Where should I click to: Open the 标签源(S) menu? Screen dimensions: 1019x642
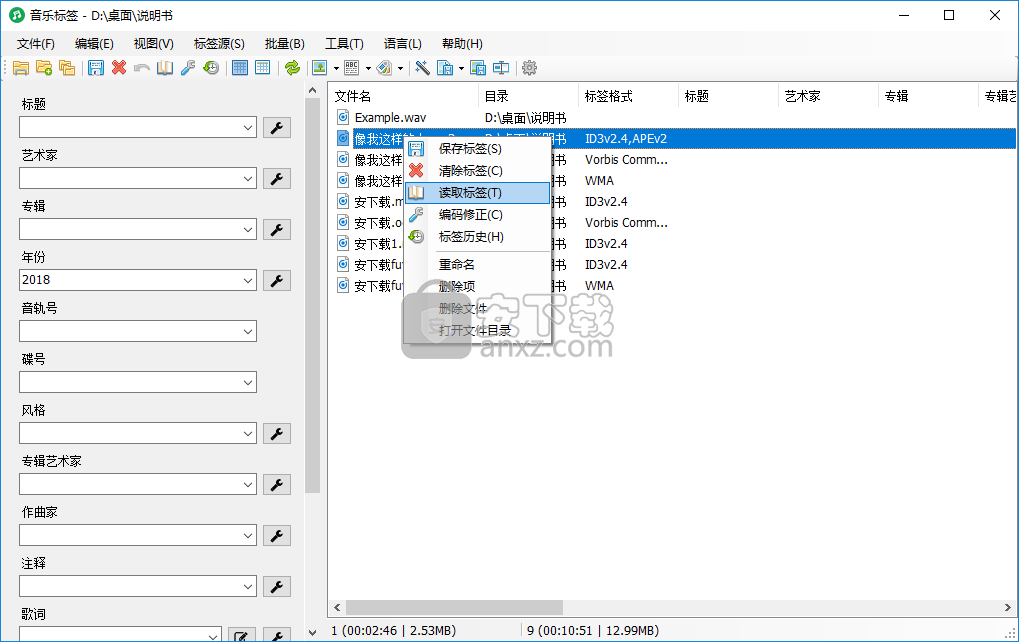click(219, 44)
